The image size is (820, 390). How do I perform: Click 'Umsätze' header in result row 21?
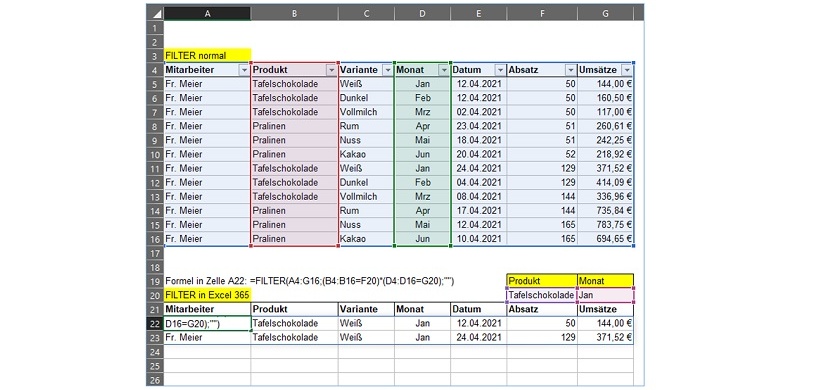coord(606,309)
